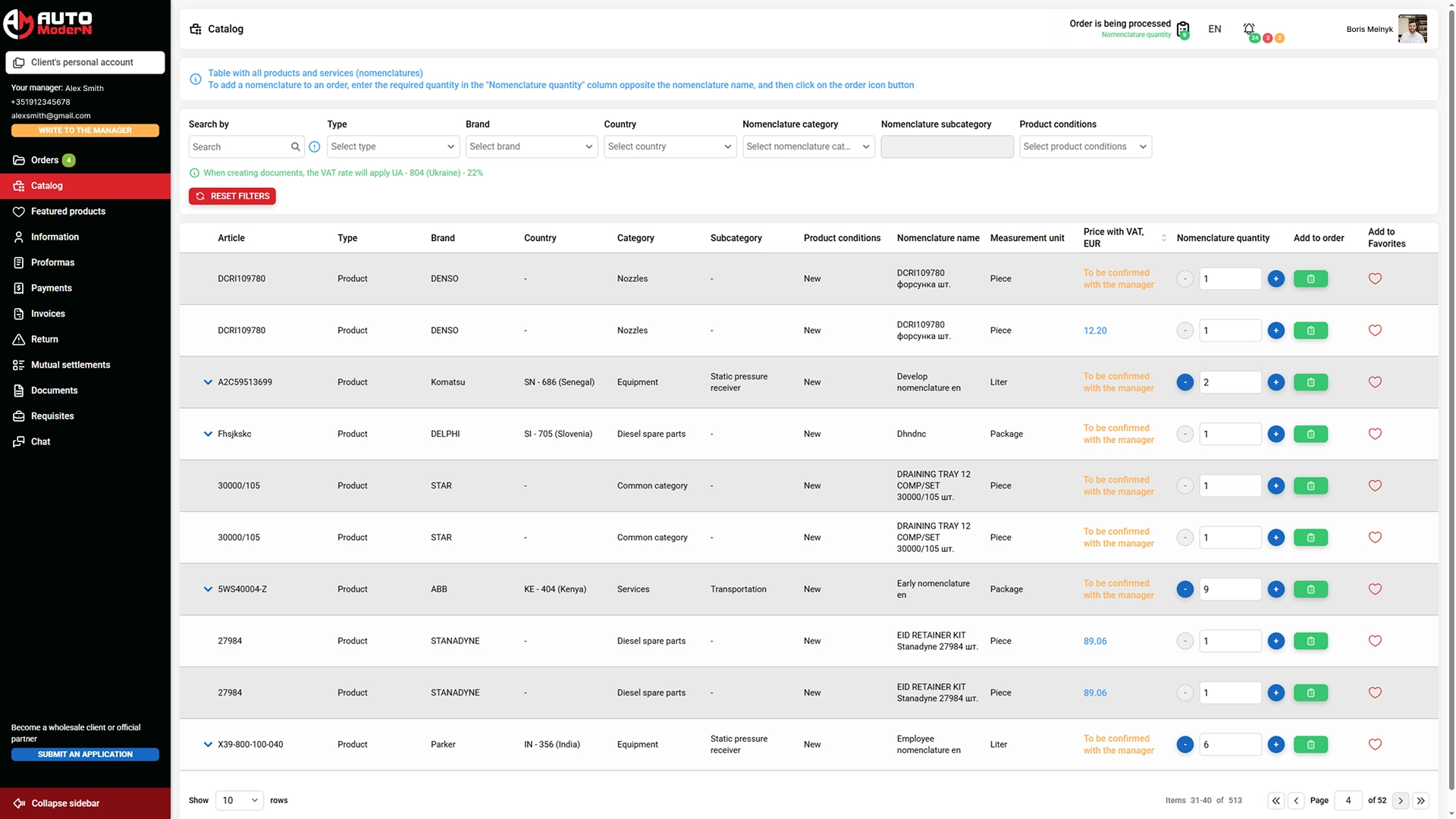Click the page number input field
Screen dimensions: 1456x819
[x=1348, y=801]
